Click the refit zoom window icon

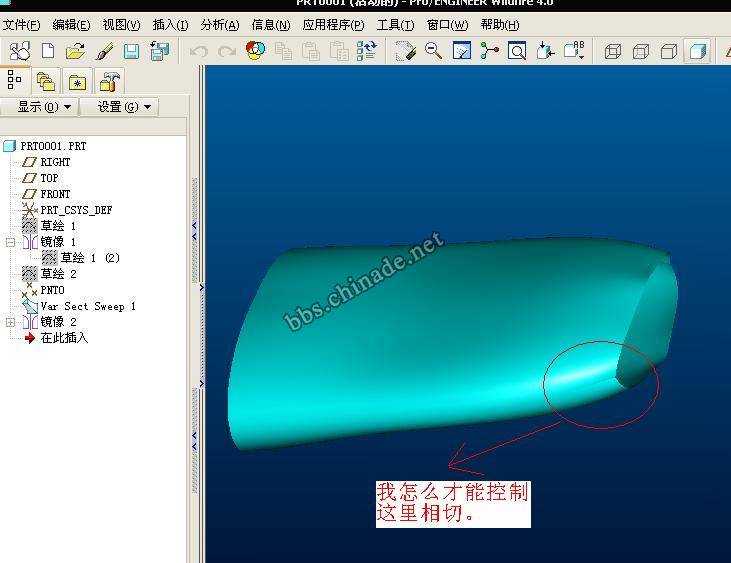(517, 51)
